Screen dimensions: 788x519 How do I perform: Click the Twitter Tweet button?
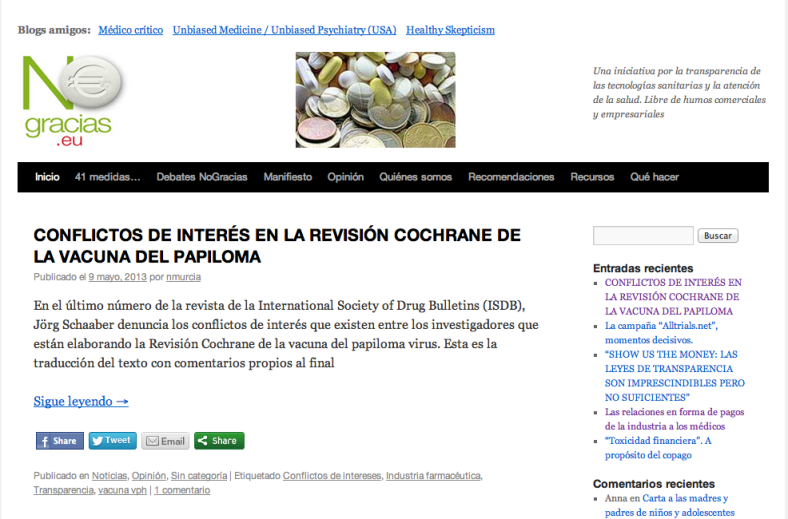(112, 440)
